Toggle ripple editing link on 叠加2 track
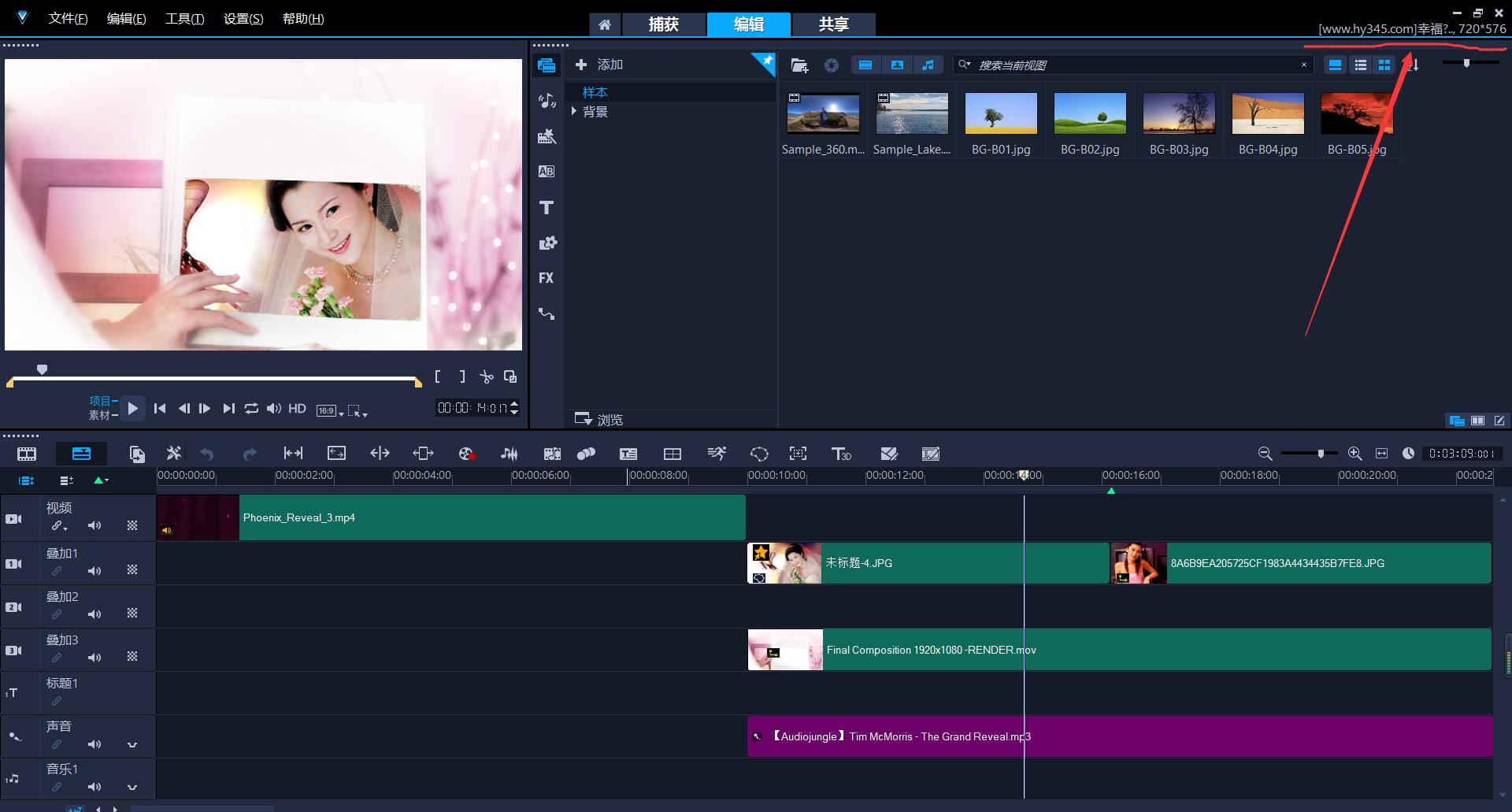This screenshot has height=812, width=1512. (x=57, y=614)
